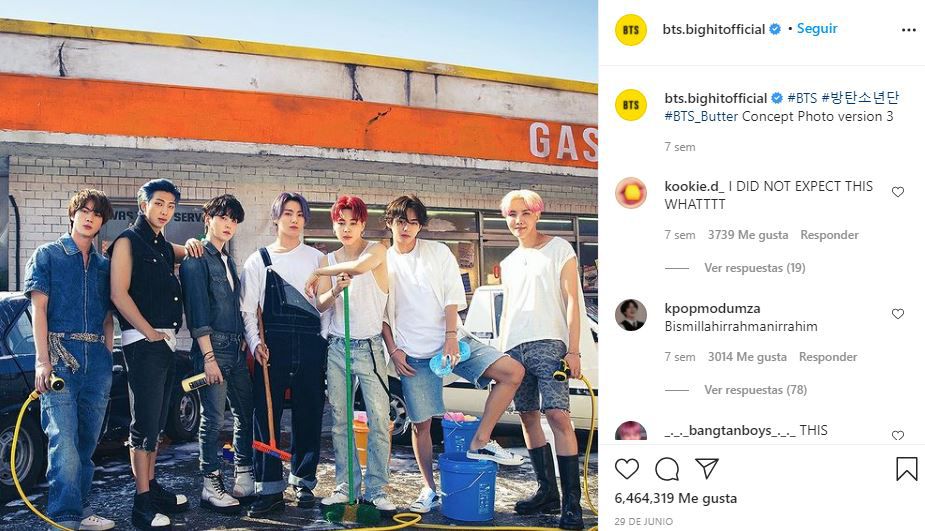The image size is (925, 531).
Task: Expand Ver respuestas (78)
Action: [755, 390]
